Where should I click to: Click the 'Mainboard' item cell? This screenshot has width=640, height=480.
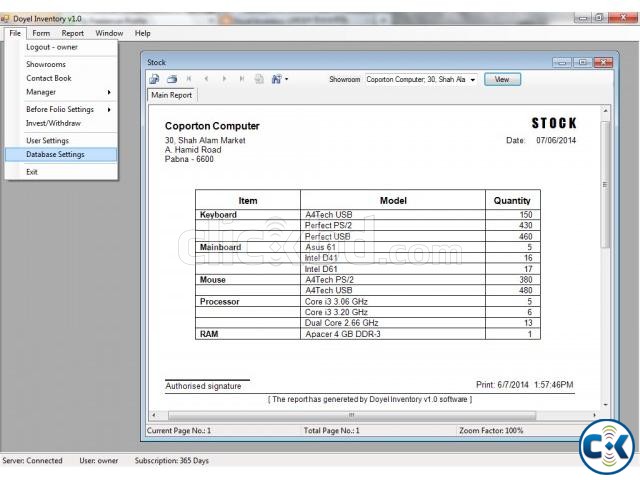pos(248,247)
